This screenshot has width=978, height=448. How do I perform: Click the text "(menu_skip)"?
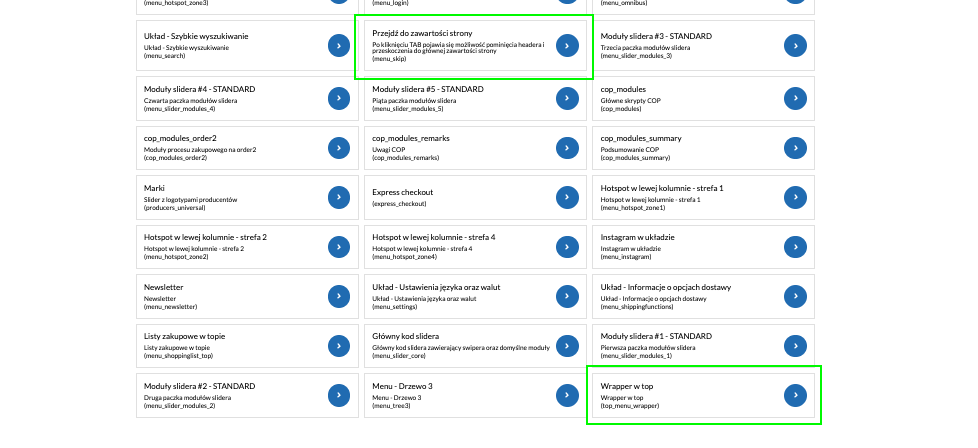(x=389, y=59)
